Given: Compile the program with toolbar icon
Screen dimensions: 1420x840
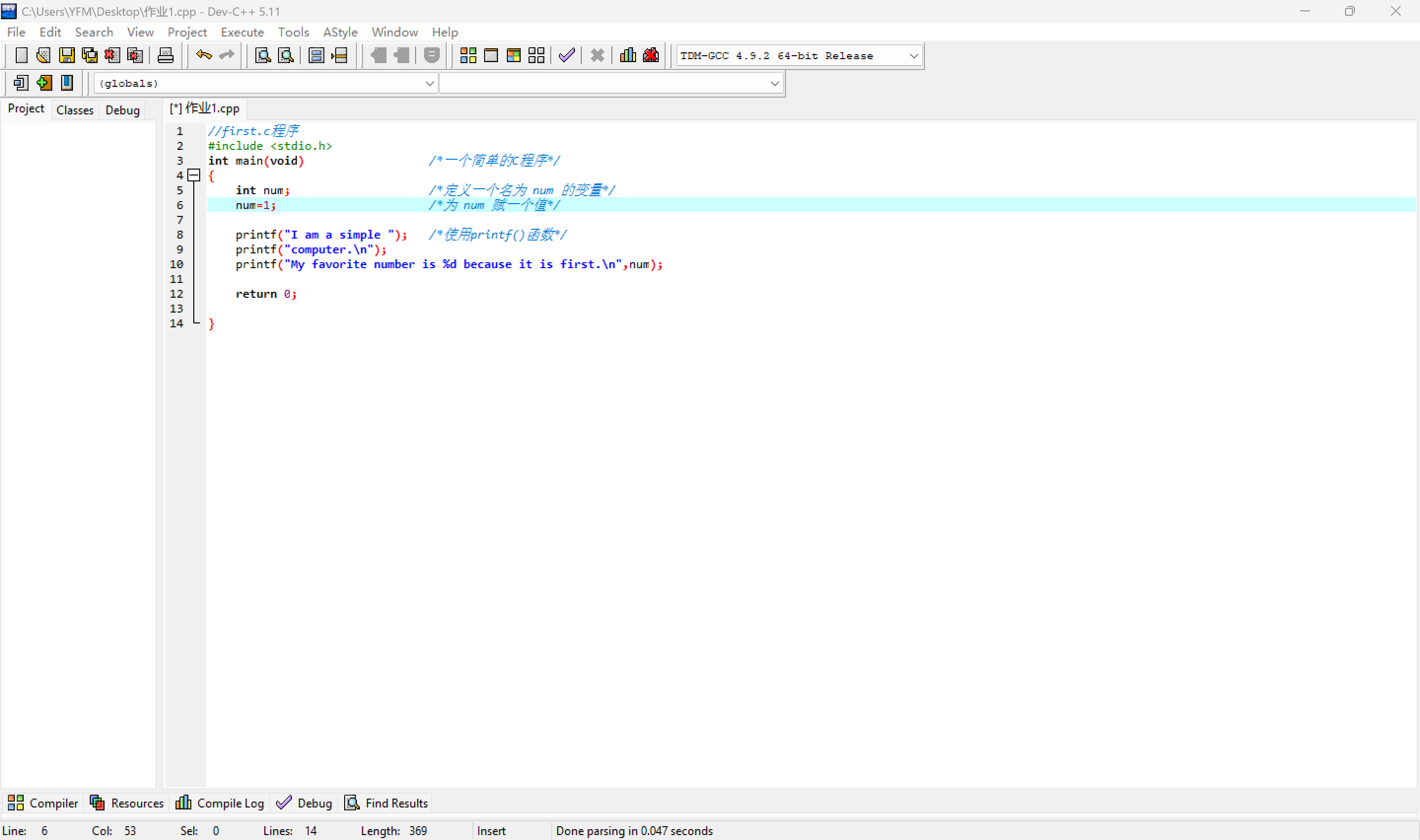Looking at the screenshot, I should [468, 56].
